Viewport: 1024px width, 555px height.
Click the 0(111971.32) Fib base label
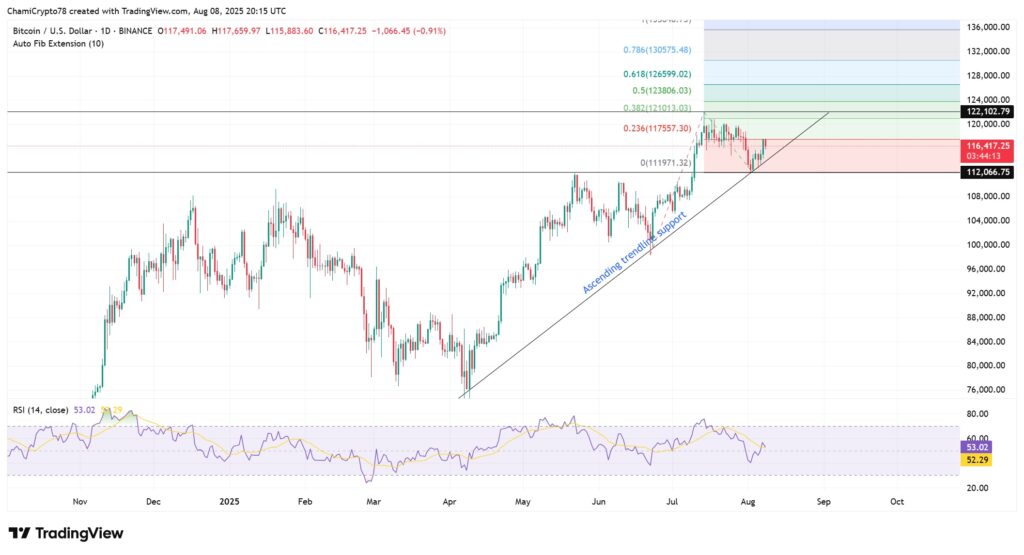tap(665, 163)
